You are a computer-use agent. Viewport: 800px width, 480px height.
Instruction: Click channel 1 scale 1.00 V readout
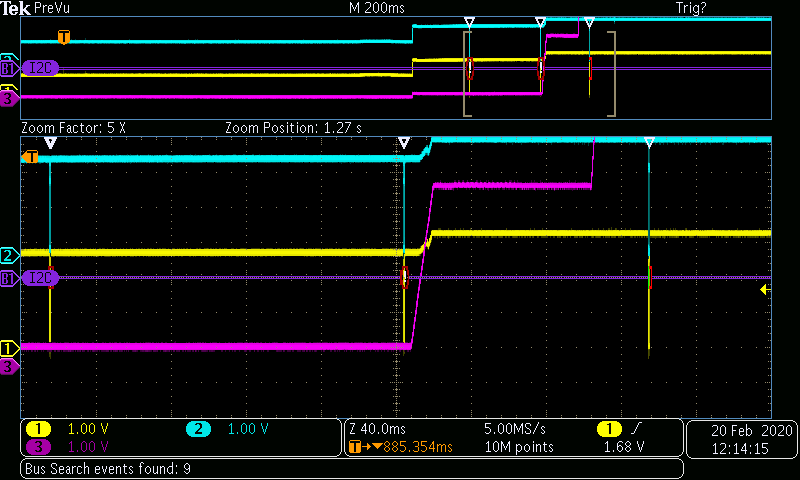pos(88,429)
